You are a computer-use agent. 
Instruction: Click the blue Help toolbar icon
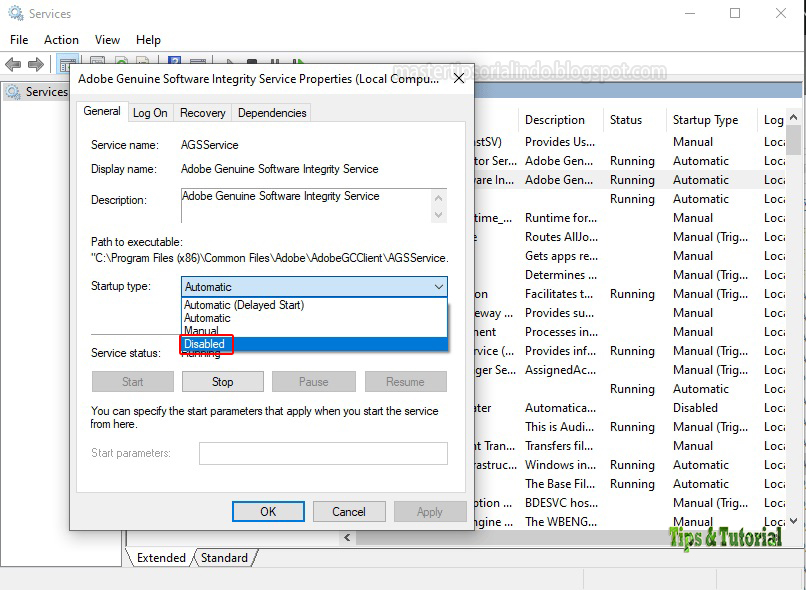pos(175,61)
